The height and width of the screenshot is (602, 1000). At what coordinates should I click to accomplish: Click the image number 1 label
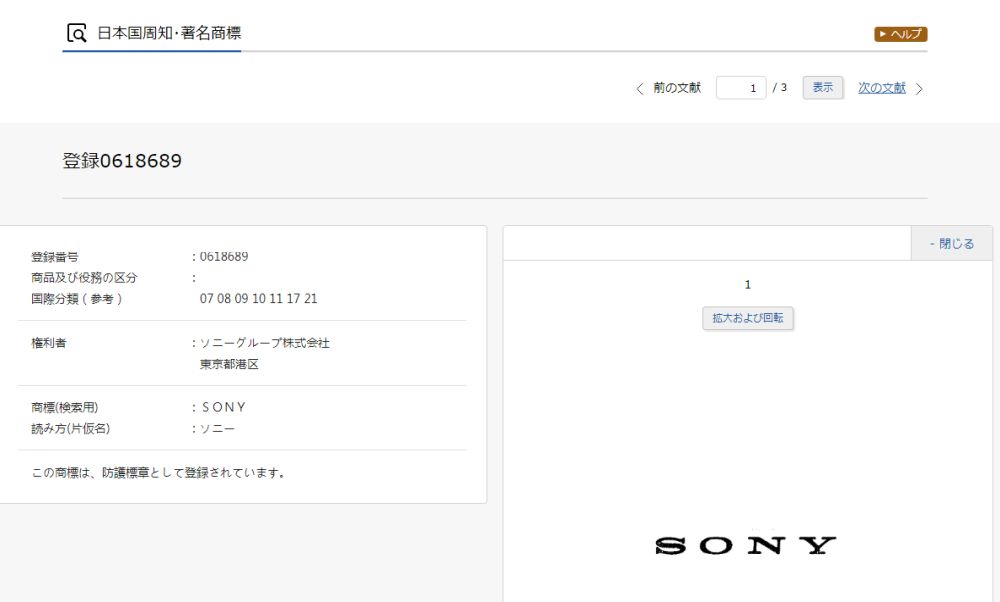[747, 285]
